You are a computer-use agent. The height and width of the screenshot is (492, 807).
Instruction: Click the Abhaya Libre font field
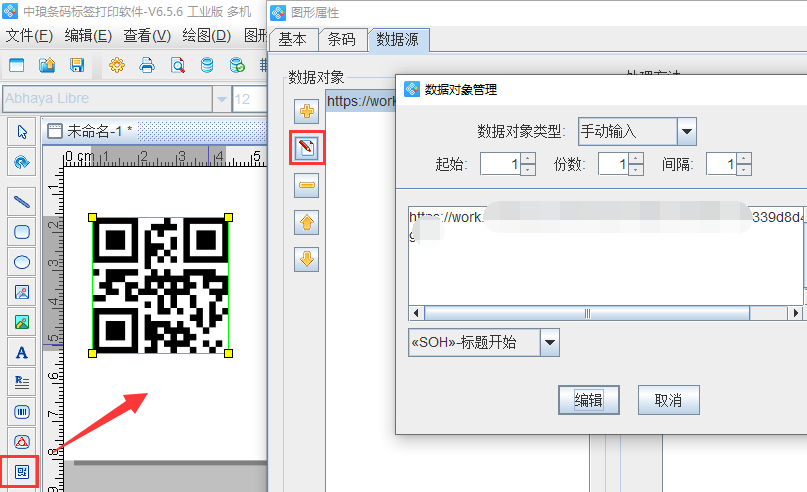(x=107, y=99)
